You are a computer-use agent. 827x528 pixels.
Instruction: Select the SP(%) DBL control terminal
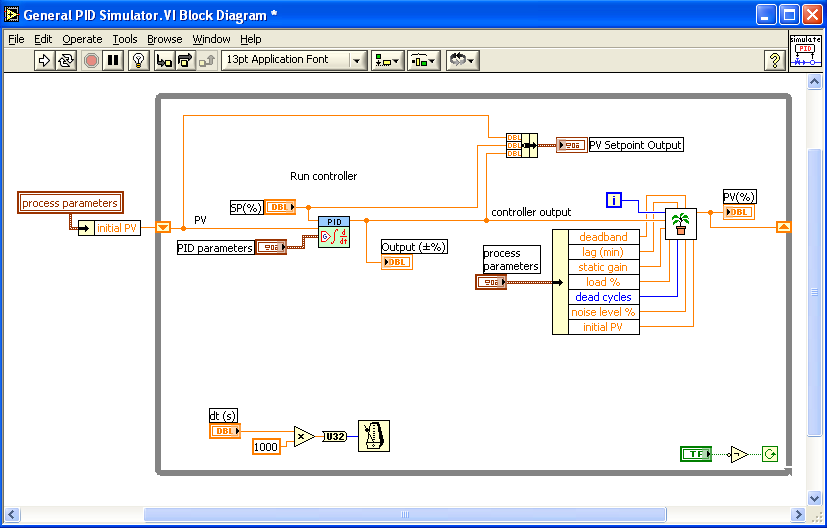pyautogui.click(x=280, y=207)
